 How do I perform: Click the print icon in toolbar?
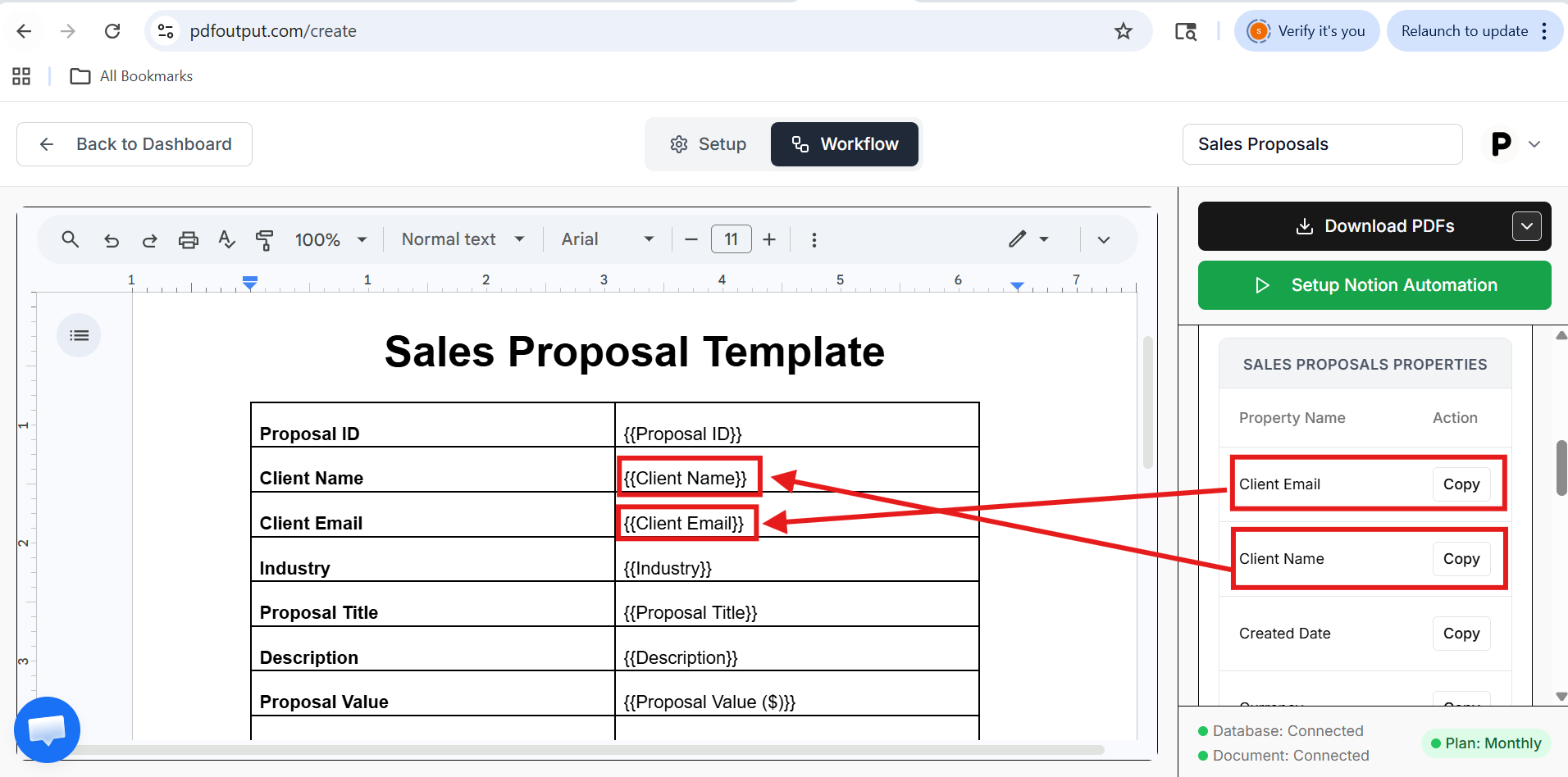click(x=189, y=240)
